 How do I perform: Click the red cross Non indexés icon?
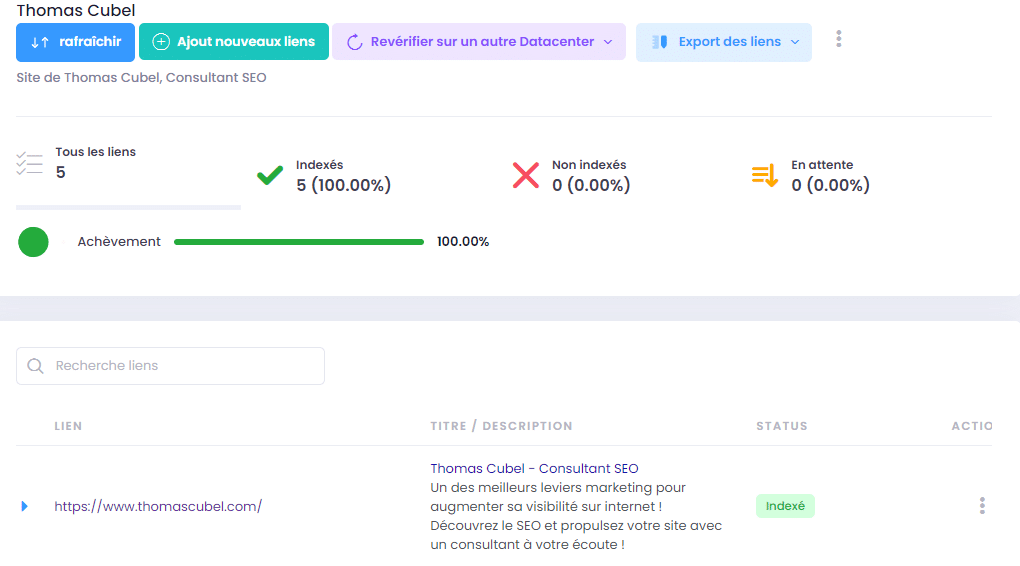526,175
